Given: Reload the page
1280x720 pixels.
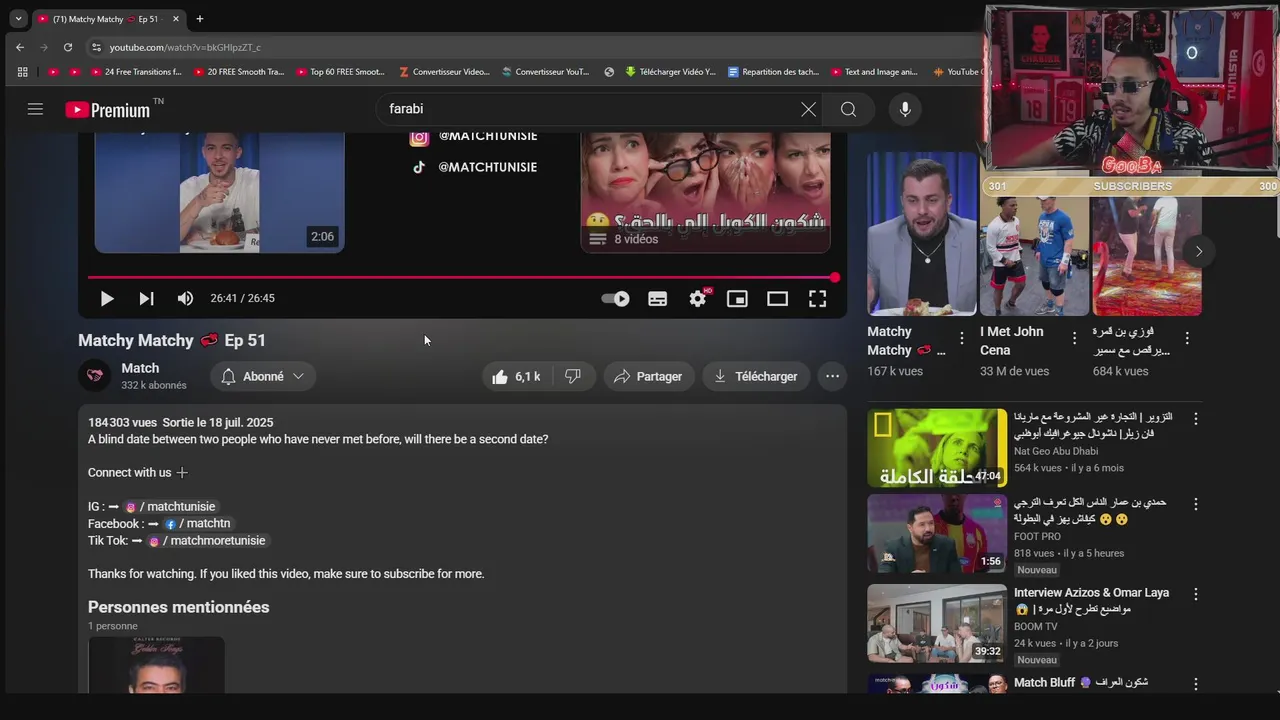Looking at the screenshot, I should [x=68, y=47].
